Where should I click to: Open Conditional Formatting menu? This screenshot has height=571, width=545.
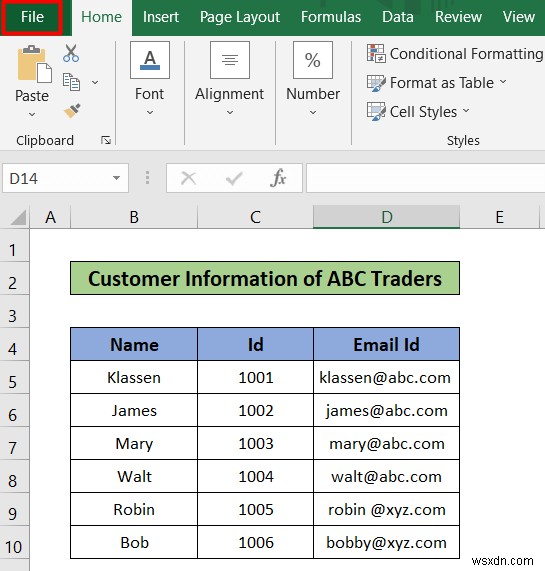(466, 54)
